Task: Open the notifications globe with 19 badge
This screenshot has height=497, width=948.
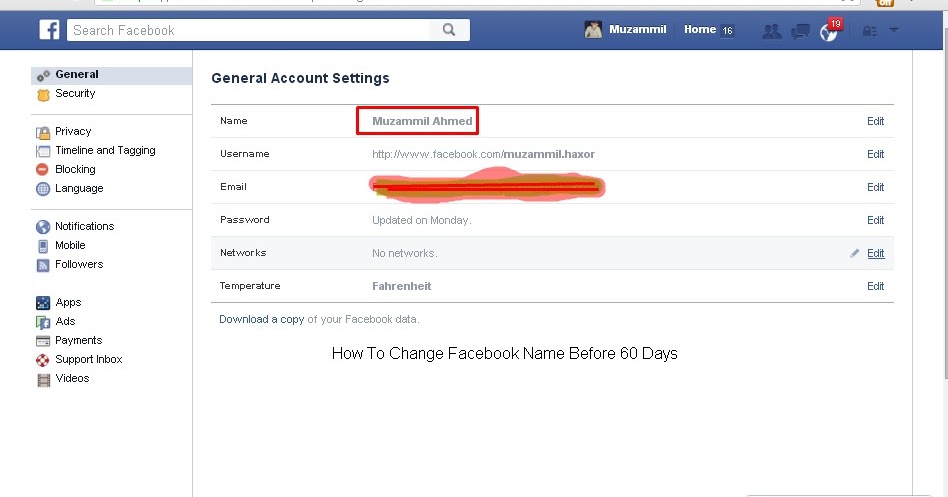Action: (x=830, y=31)
